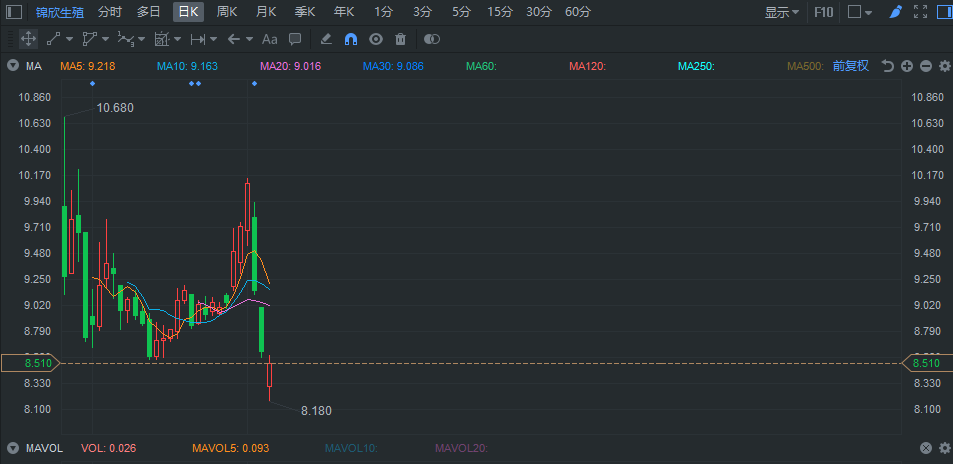
Task: Open the range interval tool dropdown
Action: click(213, 39)
